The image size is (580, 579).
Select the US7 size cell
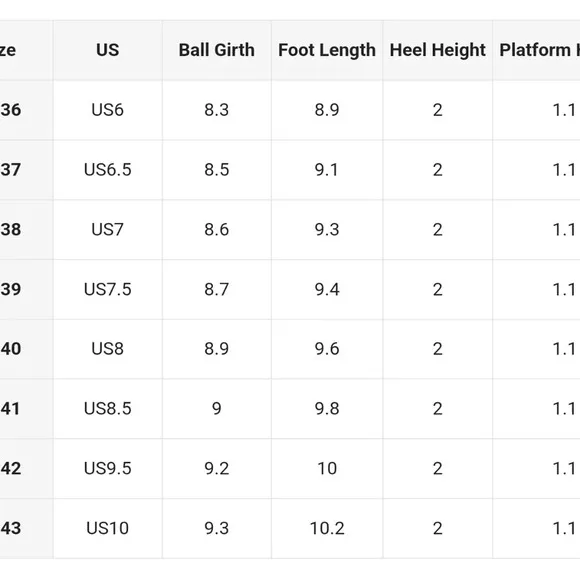pyautogui.click(x=108, y=229)
